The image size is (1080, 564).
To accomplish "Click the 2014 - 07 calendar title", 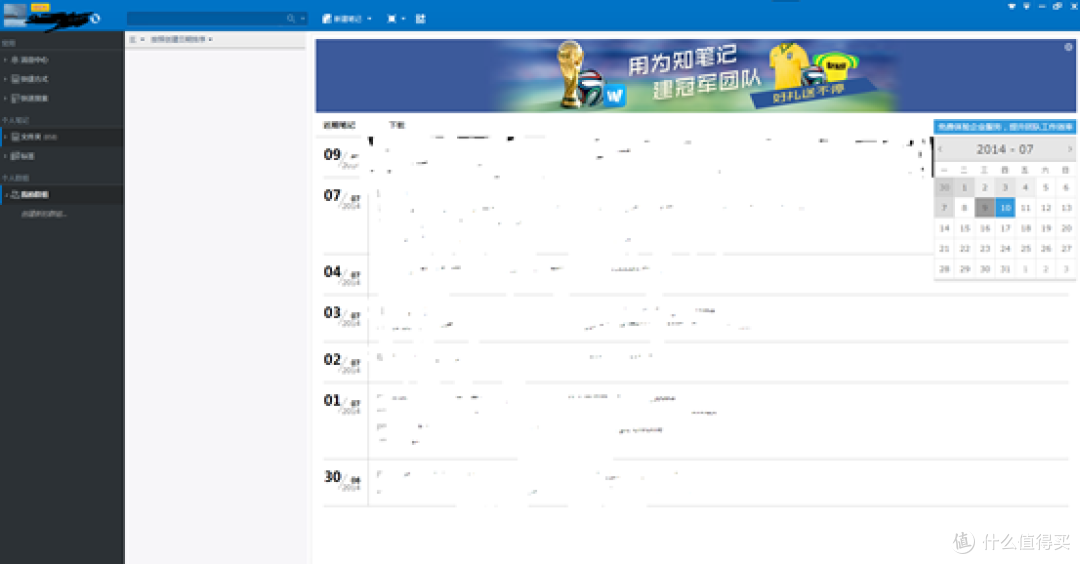I will [x=1005, y=149].
